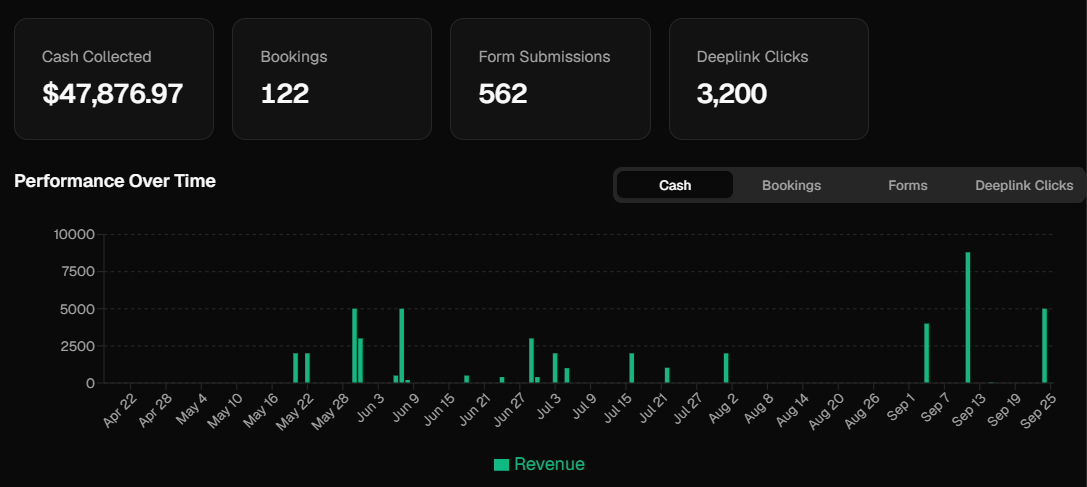Image resolution: width=1087 pixels, height=487 pixels.
Task: Open the Cash Collected card
Action: point(114,79)
